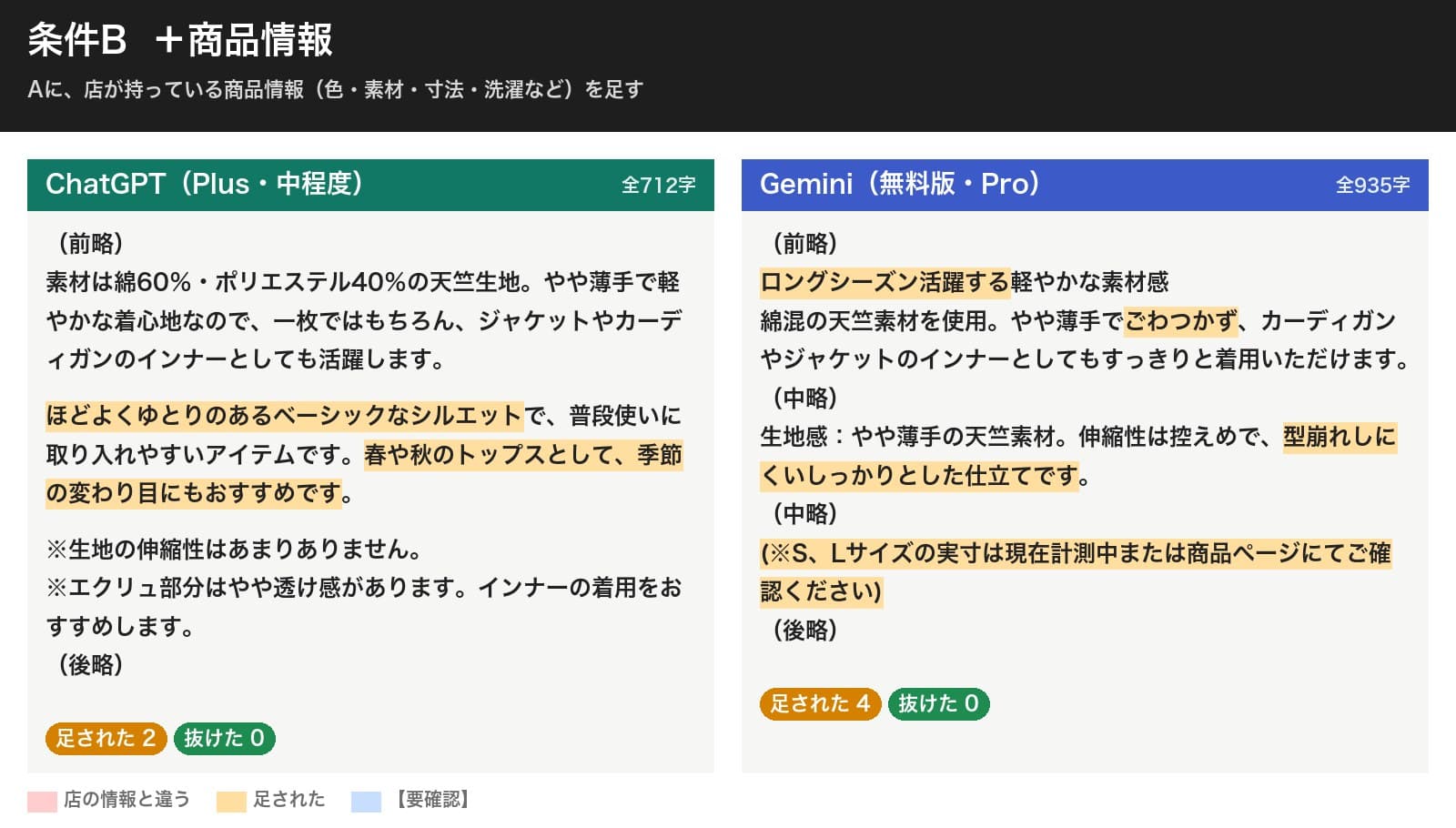Click the subtitle Aに、店が持っている商品情報 line
The width and height of the screenshot is (1456, 828).
click(x=336, y=89)
